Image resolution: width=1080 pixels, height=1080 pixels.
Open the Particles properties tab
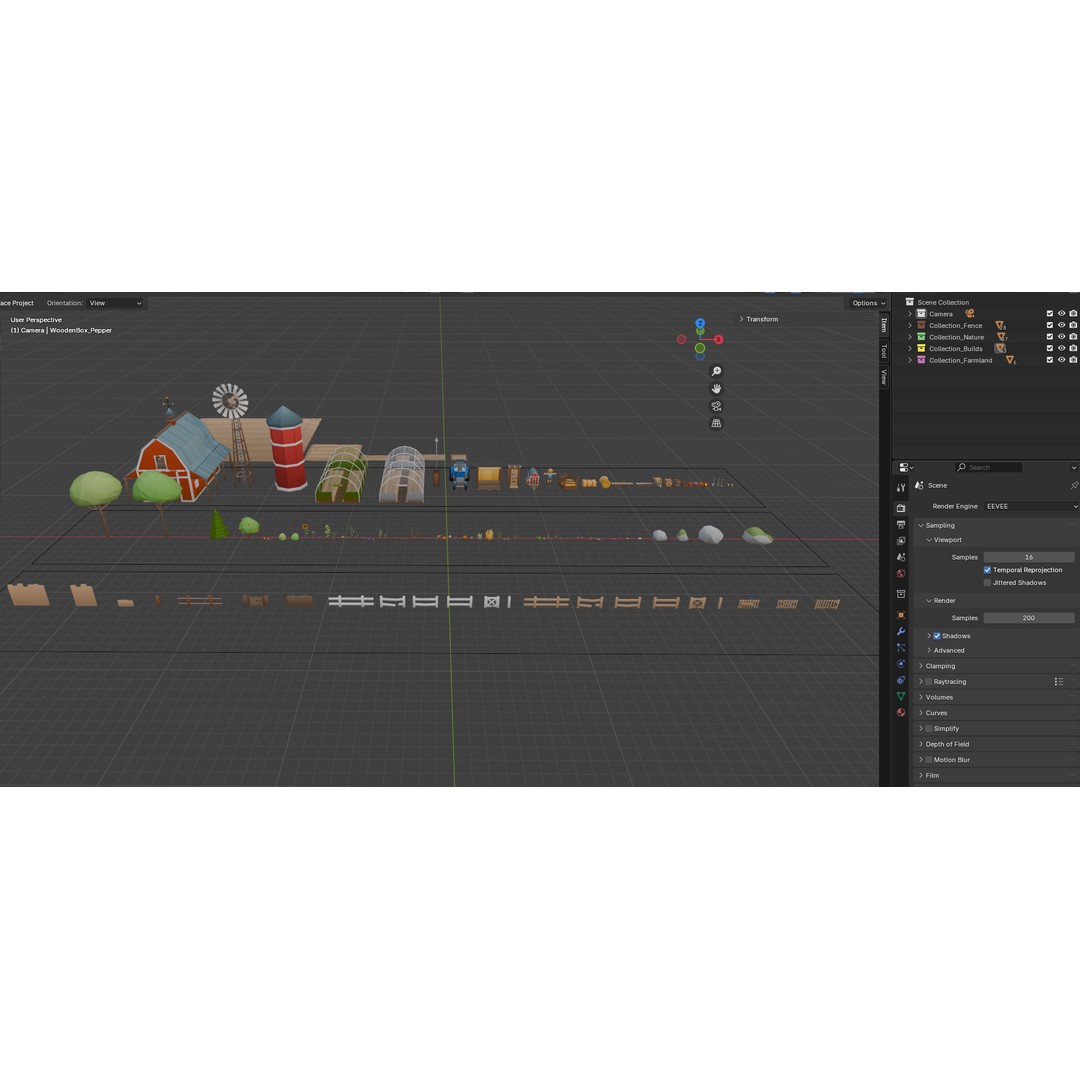[901, 647]
